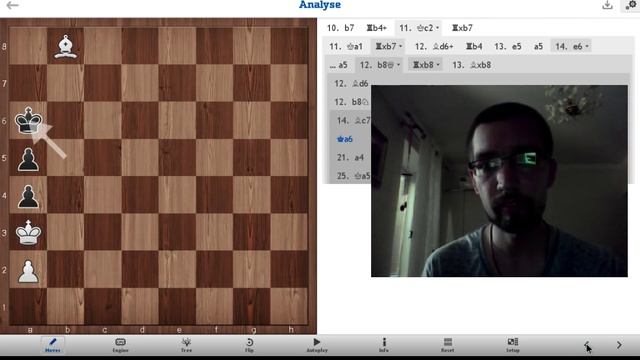This screenshot has width=640, height=360.
Task: Select the black king on a6
Action: click(28, 120)
